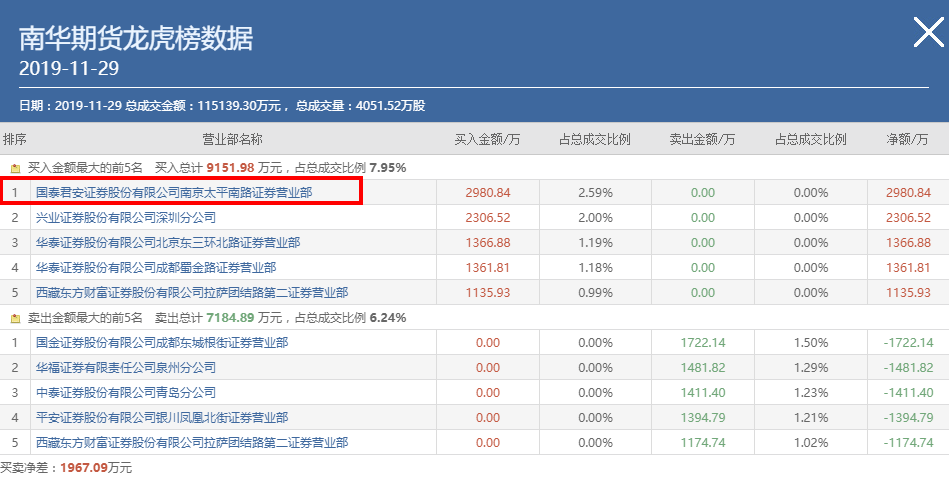Open 华泰证券北京东三环北路证券营业部 link
This screenshot has height=479, width=949.
(x=168, y=243)
